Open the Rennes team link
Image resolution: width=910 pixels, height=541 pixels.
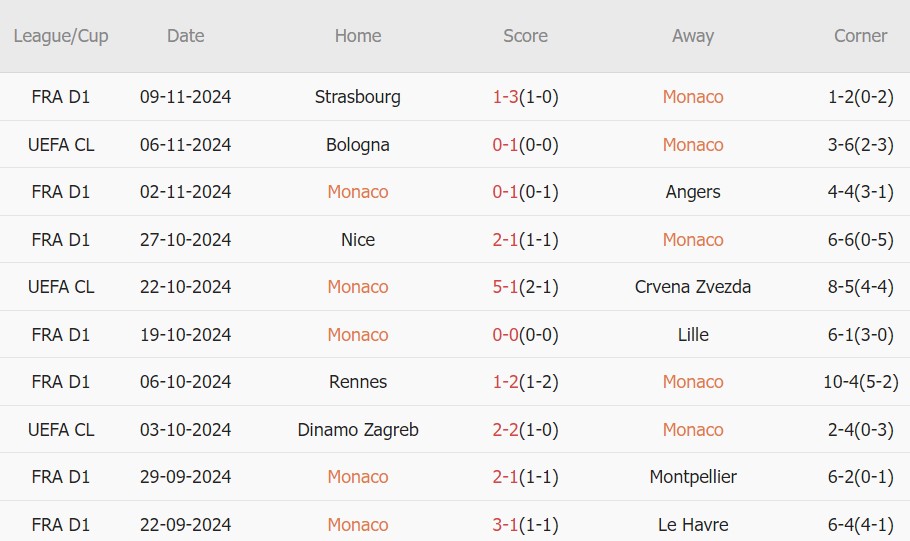click(x=358, y=382)
